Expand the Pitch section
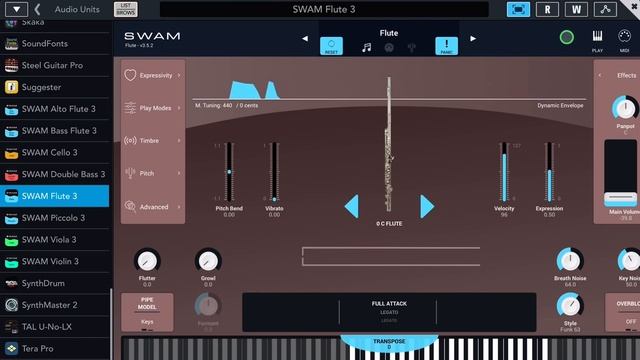Screen dimensions: 640x360 click(153, 173)
